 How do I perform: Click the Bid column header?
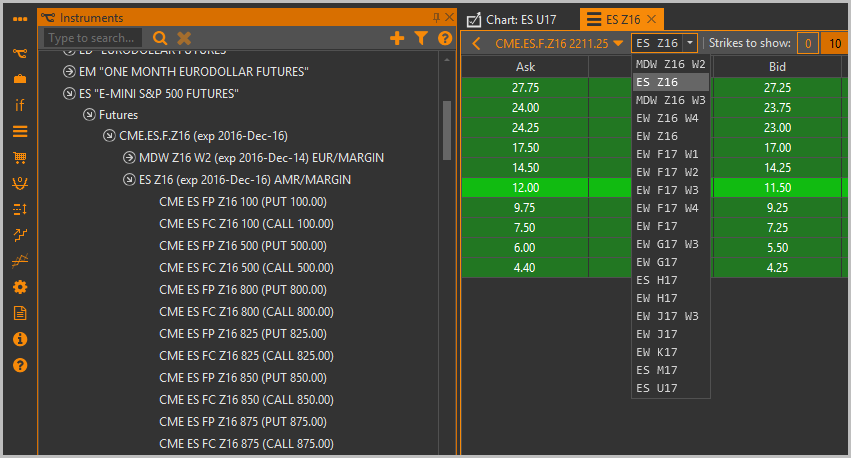[x=777, y=67]
